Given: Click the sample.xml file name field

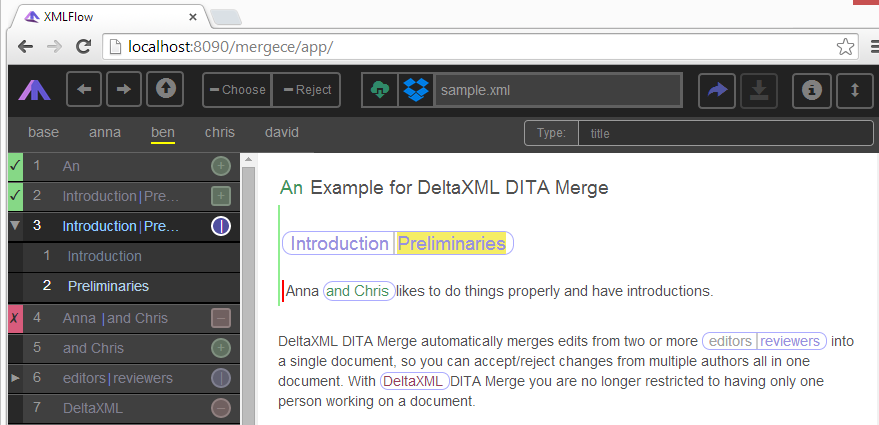Looking at the screenshot, I should (x=558, y=90).
